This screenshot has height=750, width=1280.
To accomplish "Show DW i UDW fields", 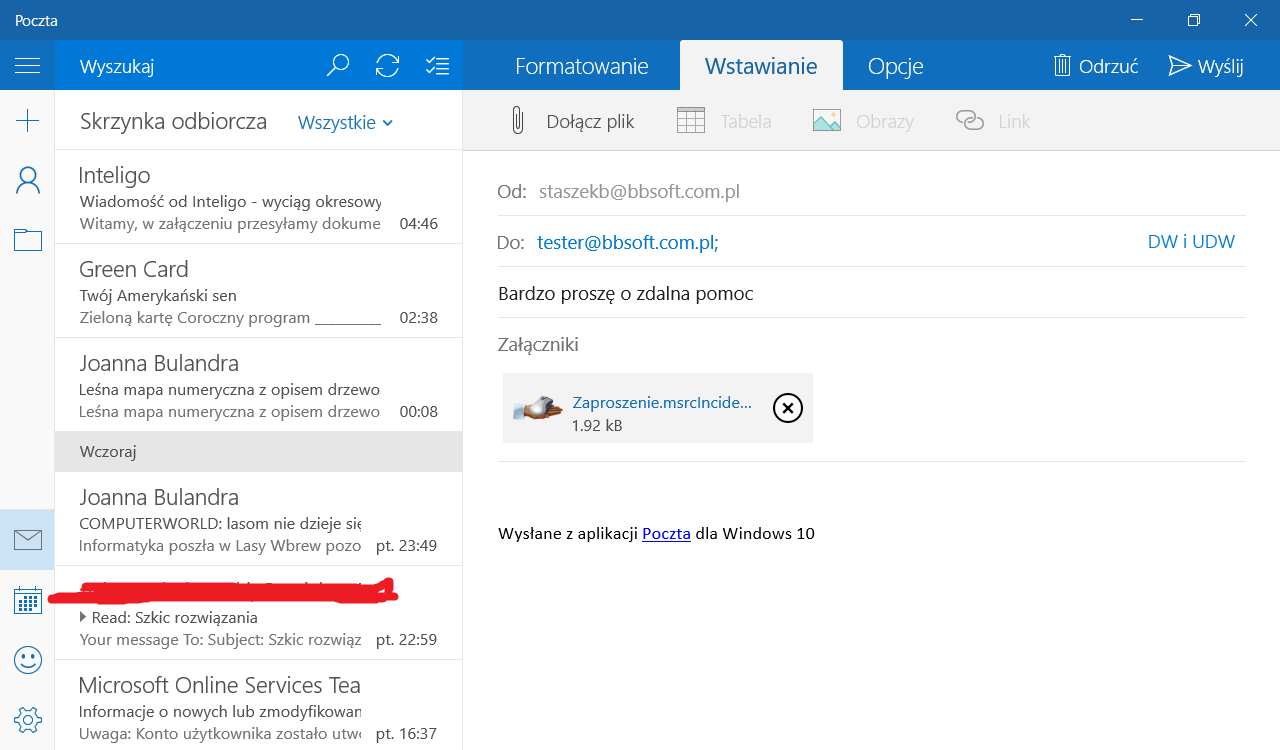I will (x=1190, y=242).
